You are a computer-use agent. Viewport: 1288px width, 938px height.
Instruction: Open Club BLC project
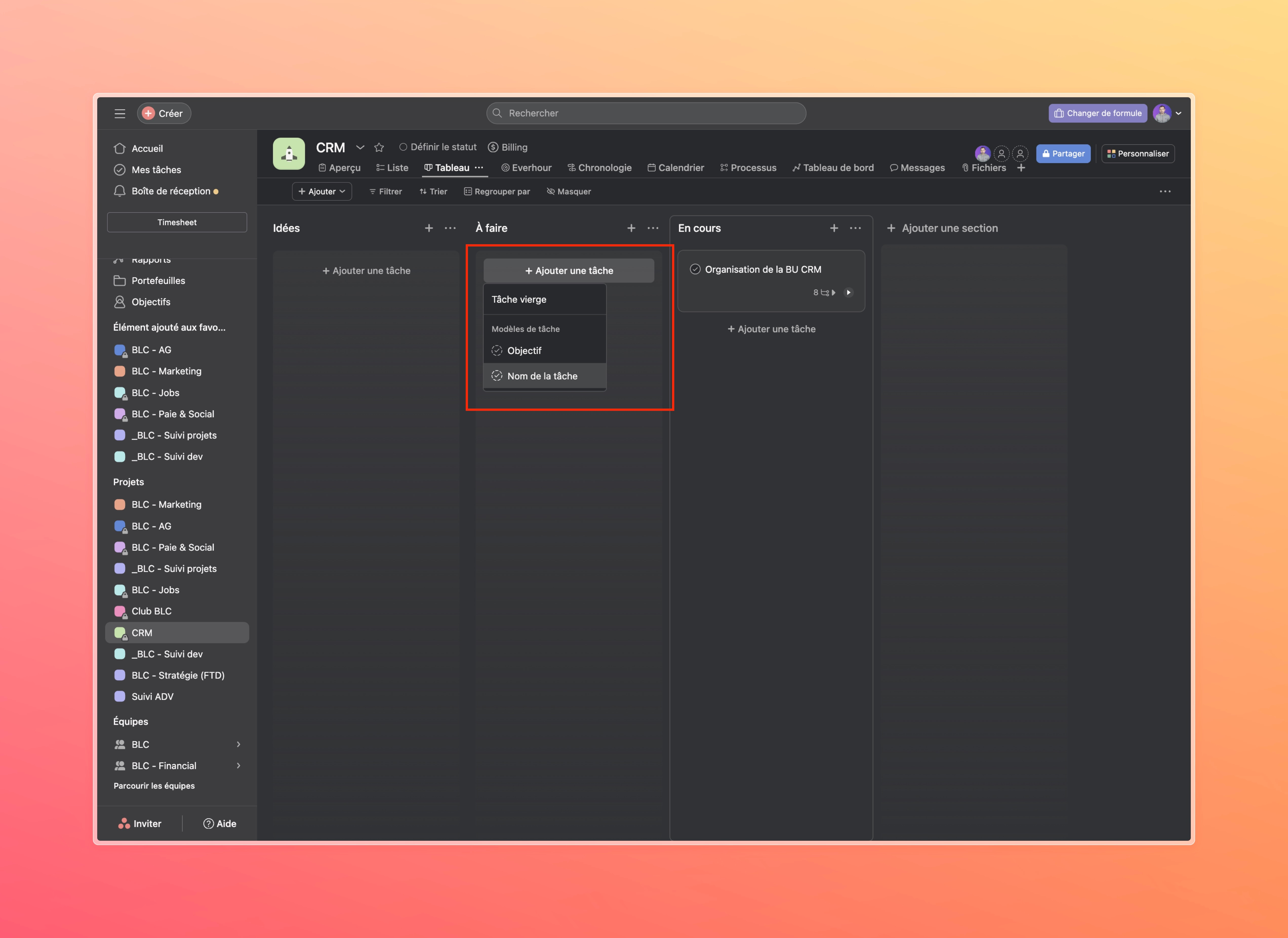[x=142, y=611]
